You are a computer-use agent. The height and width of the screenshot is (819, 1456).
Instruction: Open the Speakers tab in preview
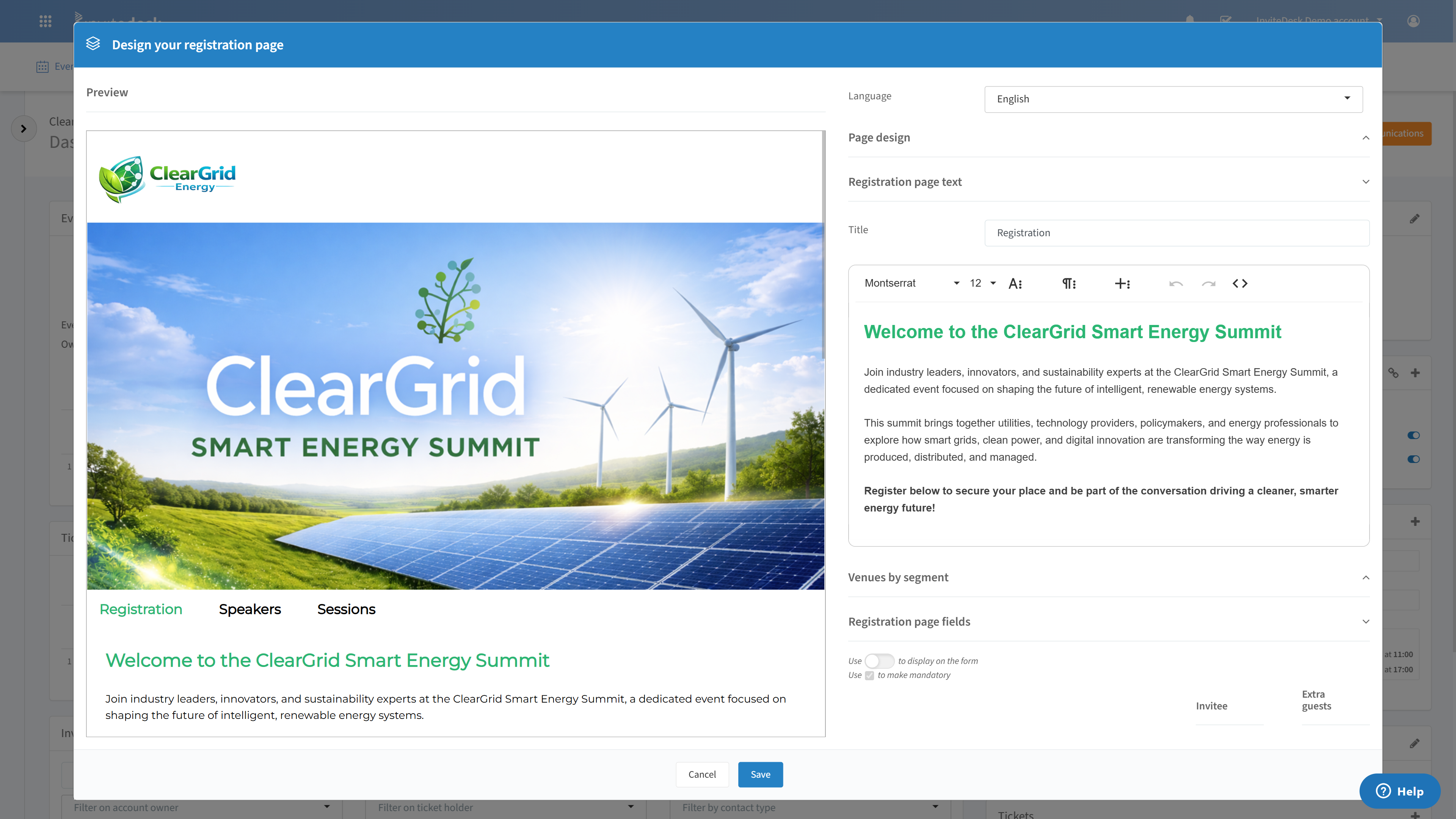[x=249, y=609]
